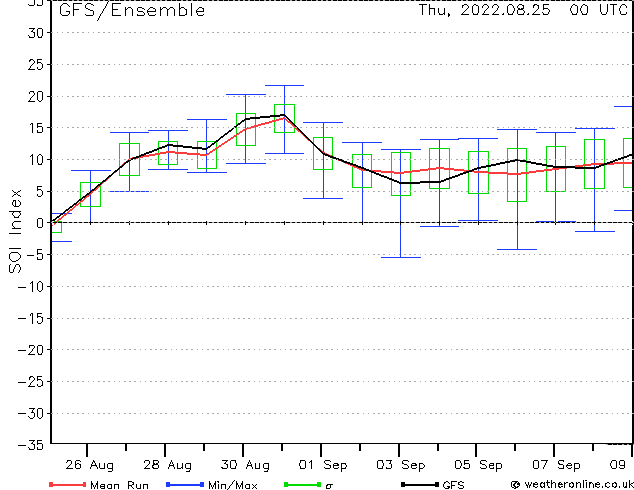The width and height of the screenshot is (634, 490).
Task: Click the y-axis value -15
Action: (31, 319)
